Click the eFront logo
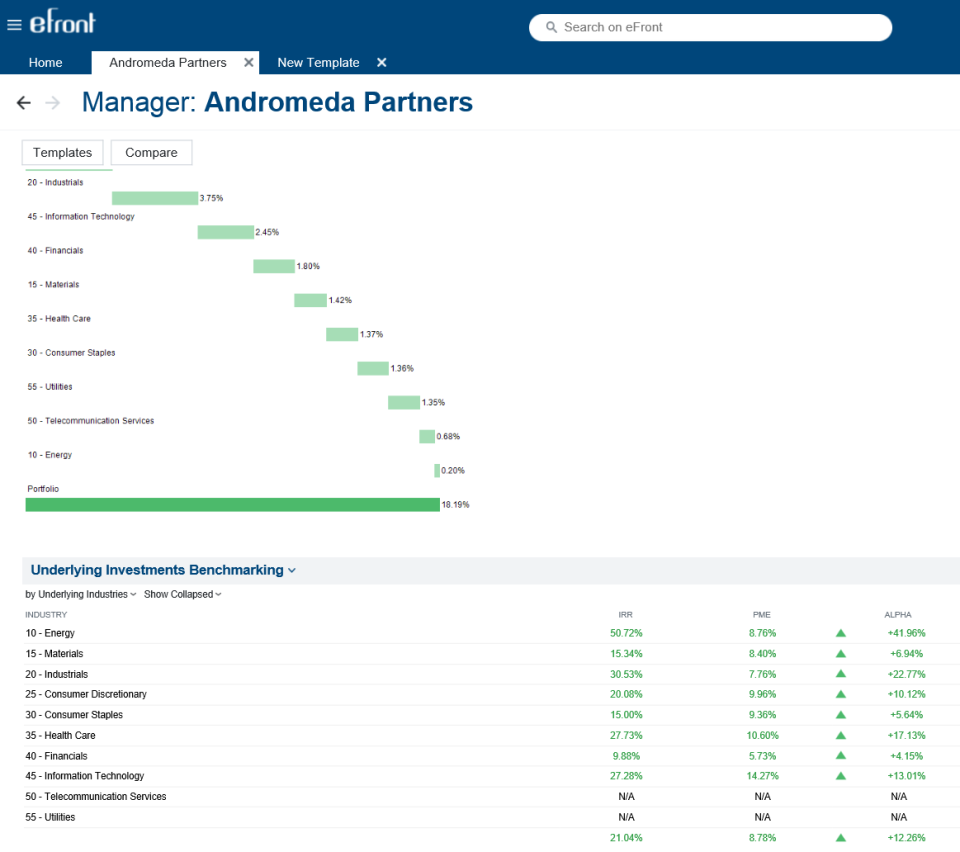The height and width of the screenshot is (852, 960). (x=63, y=22)
